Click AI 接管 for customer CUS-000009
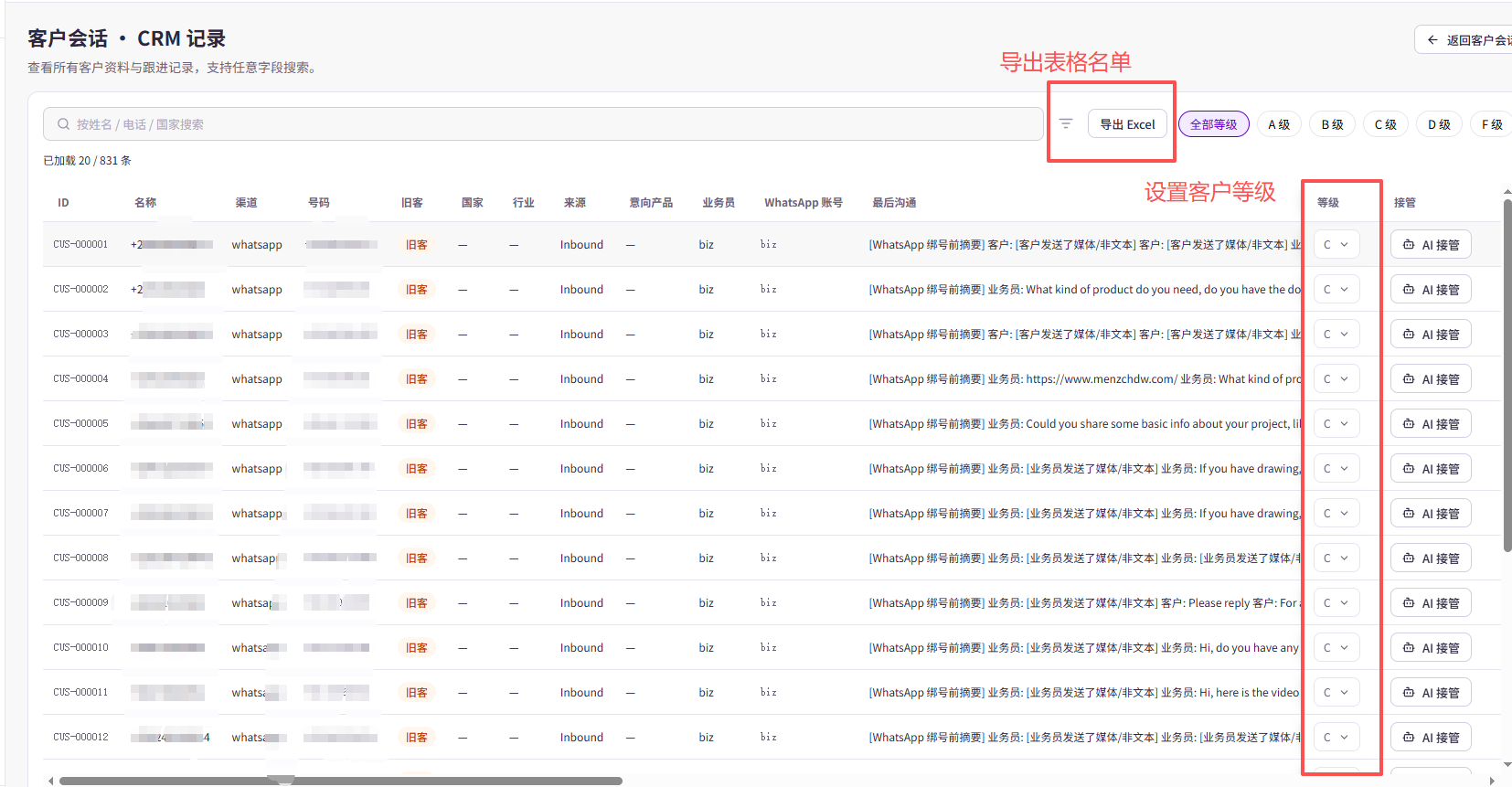 (x=1431, y=603)
